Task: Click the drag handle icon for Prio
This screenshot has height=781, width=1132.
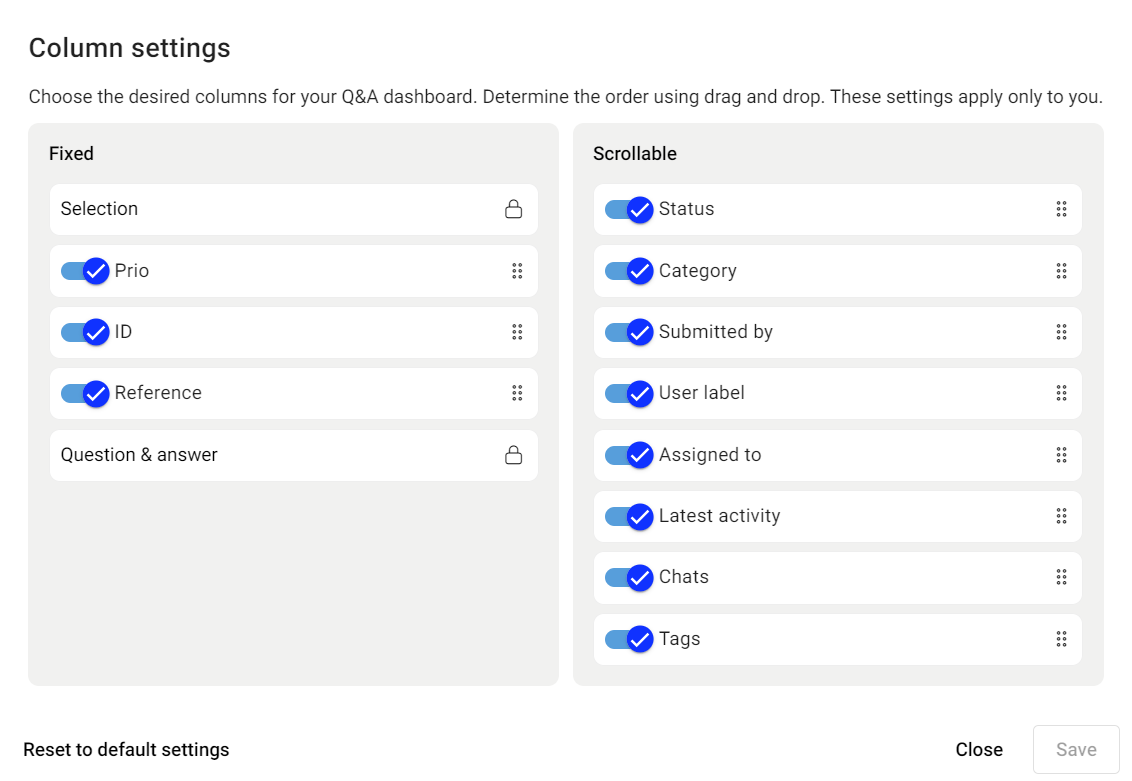Action: tap(517, 271)
